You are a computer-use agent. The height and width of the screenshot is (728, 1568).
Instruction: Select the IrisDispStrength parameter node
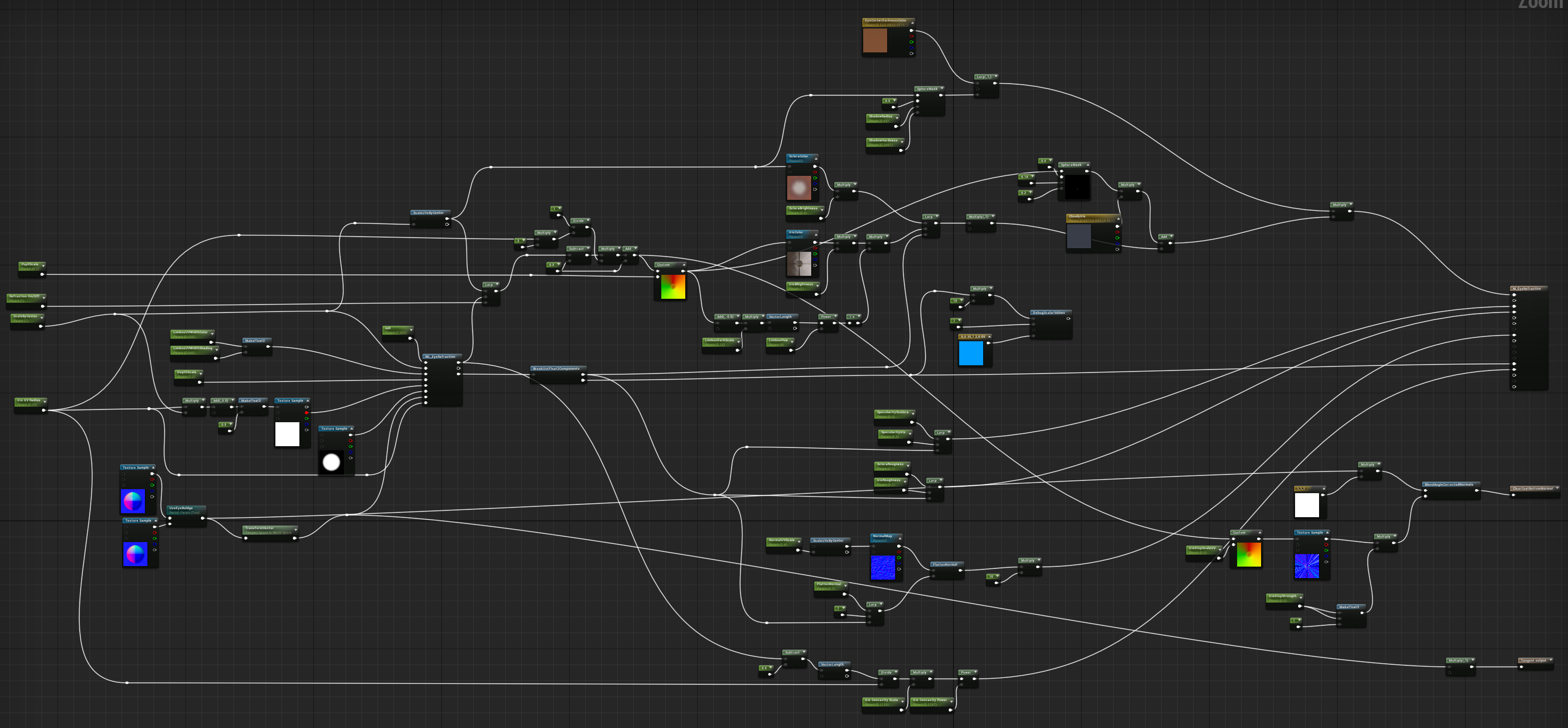click(1283, 597)
